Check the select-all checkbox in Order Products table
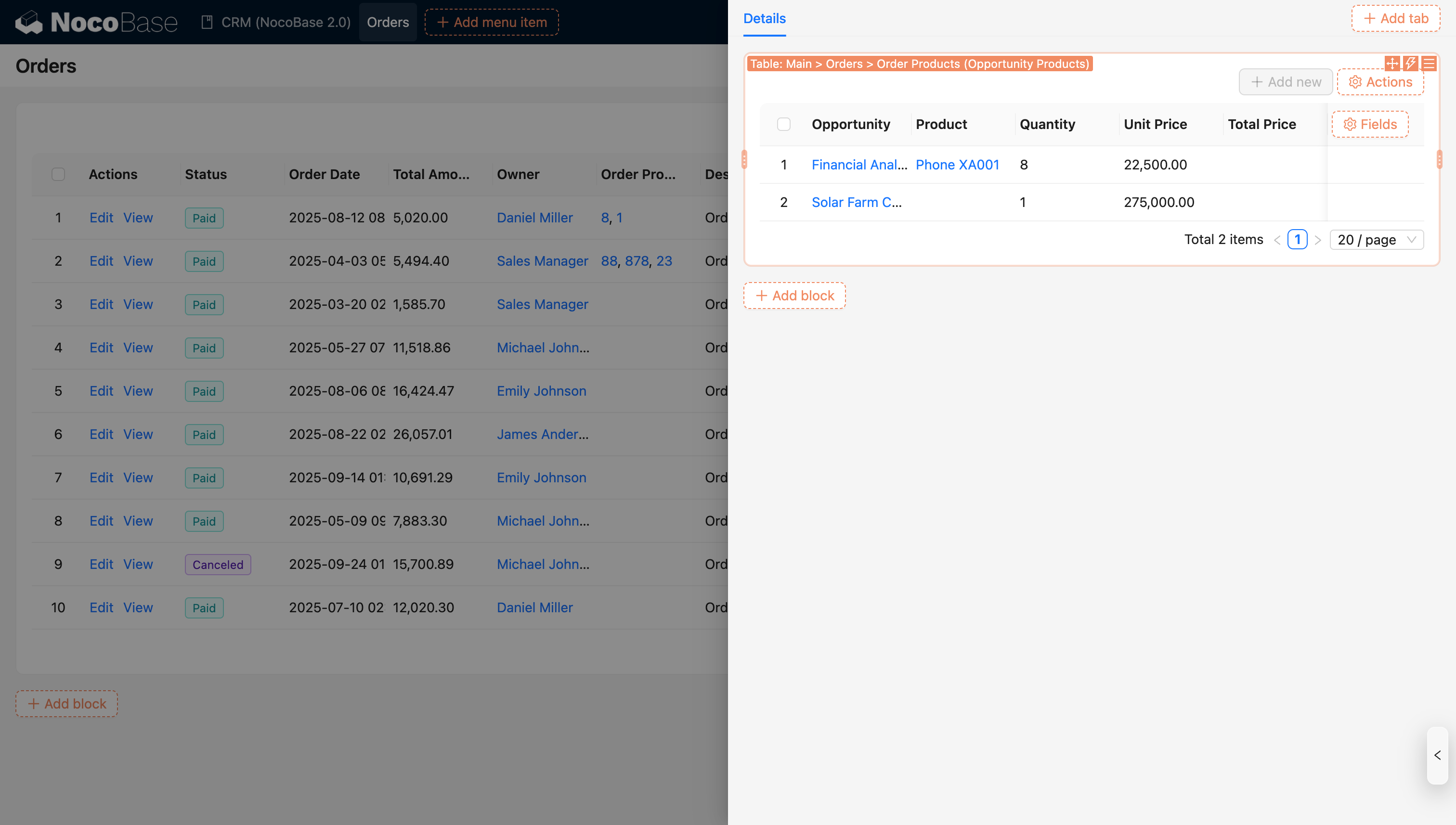Image resolution: width=1456 pixels, height=825 pixels. click(783, 124)
